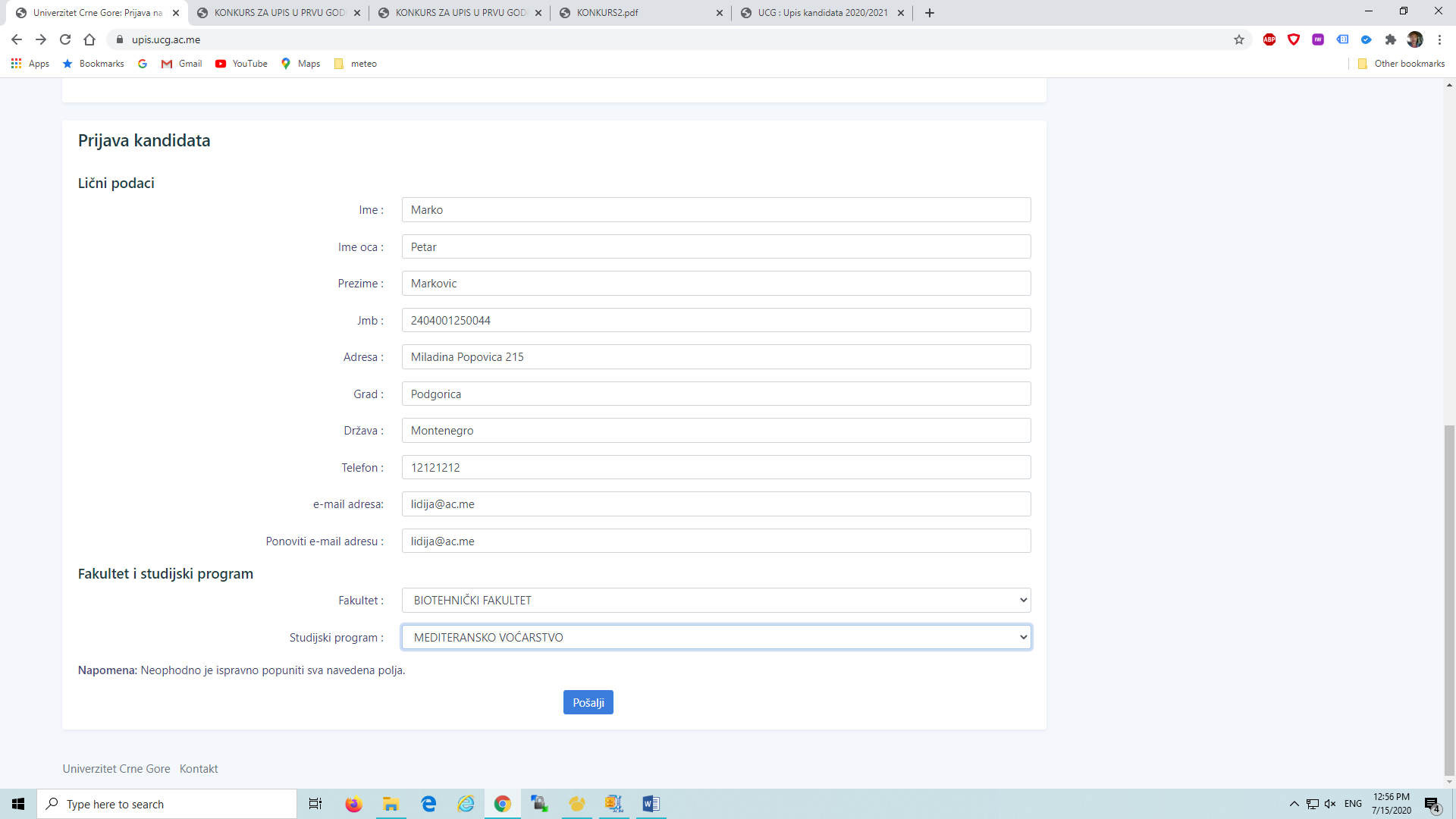Expand the Fakultet dropdown
The height and width of the screenshot is (819, 1456).
point(716,600)
